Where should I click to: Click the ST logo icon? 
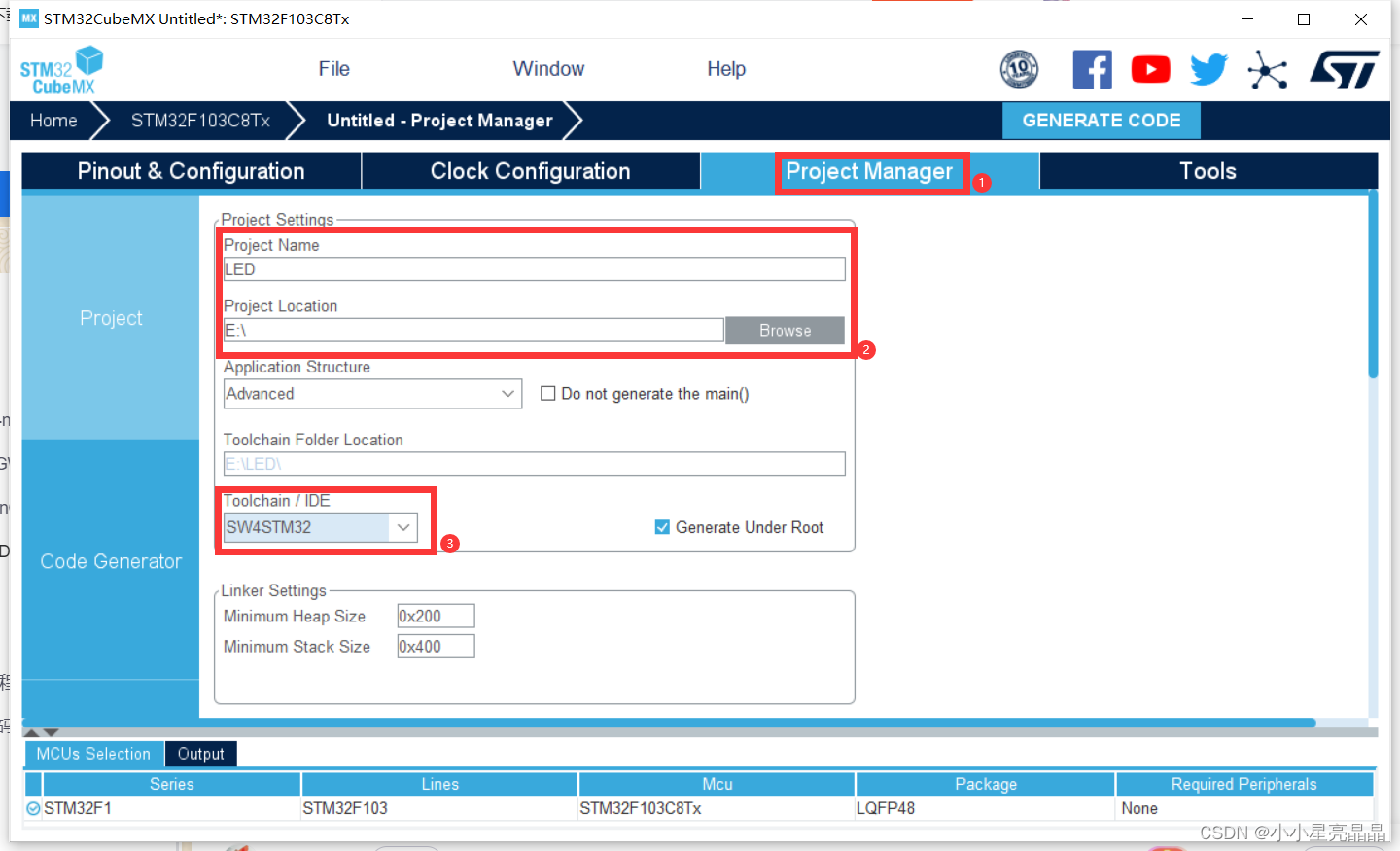click(1345, 70)
